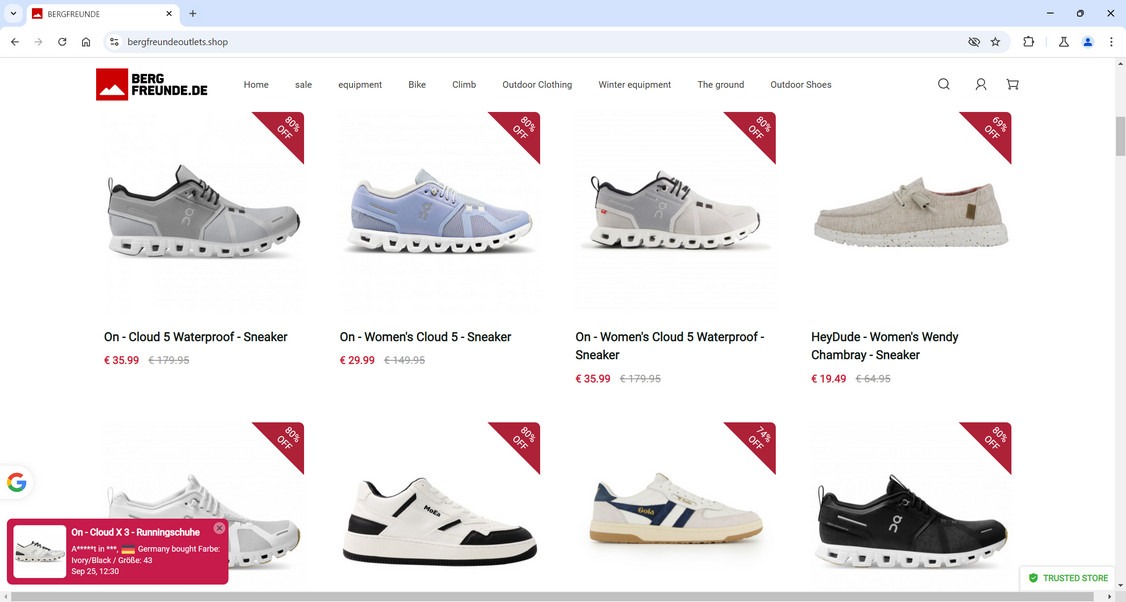The image size is (1126, 602).
Task: Click the Bergfreunde.de logo
Action: click(152, 84)
